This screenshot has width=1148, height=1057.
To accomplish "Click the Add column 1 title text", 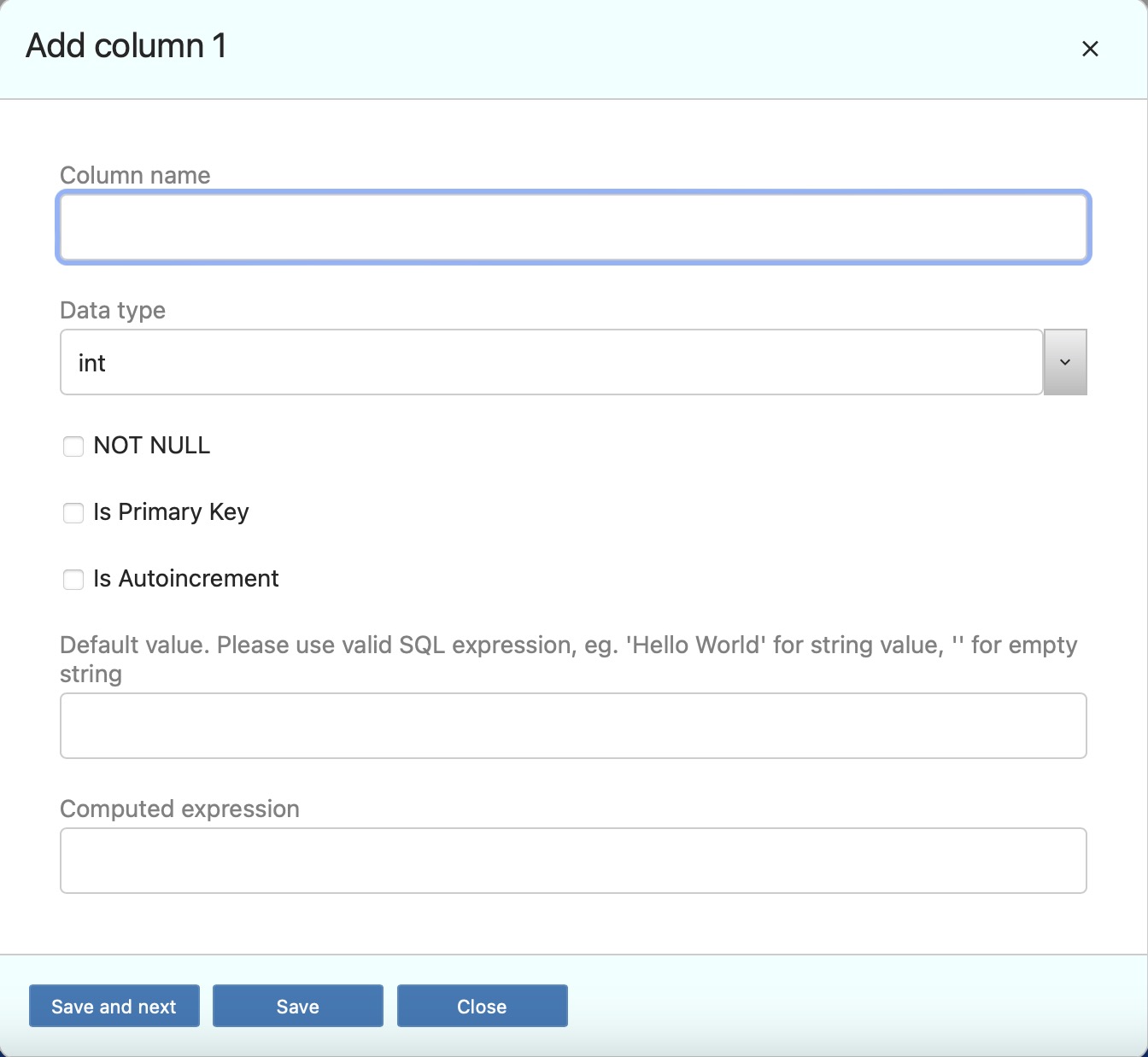I will tap(126, 46).
